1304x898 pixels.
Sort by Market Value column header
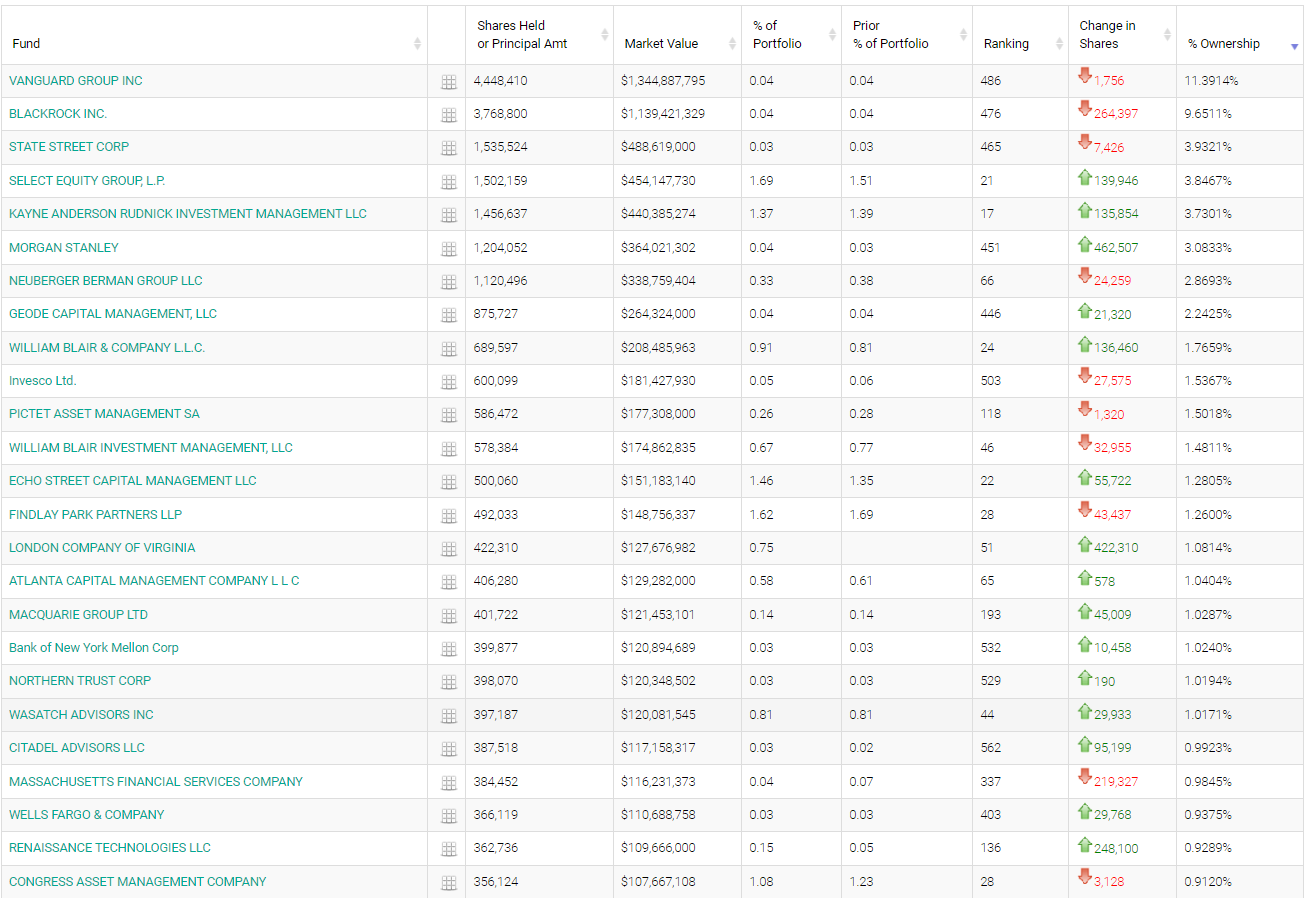[x=677, y=35]
